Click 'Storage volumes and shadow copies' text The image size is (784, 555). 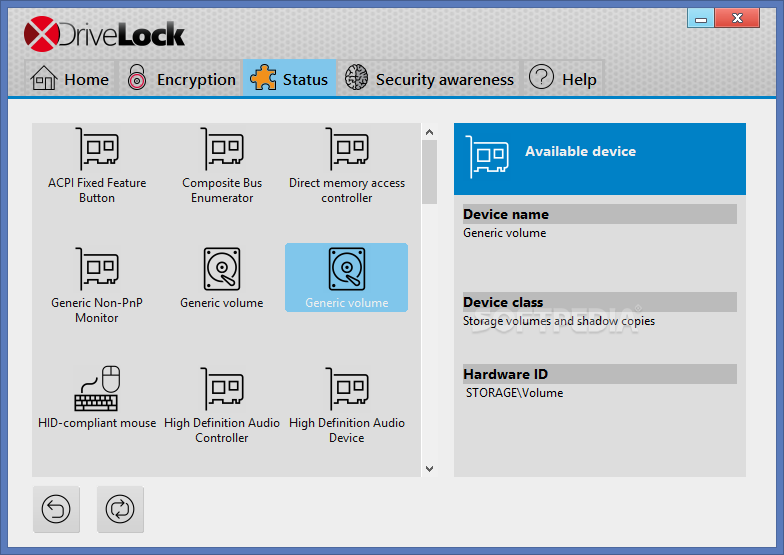[558, 321]
